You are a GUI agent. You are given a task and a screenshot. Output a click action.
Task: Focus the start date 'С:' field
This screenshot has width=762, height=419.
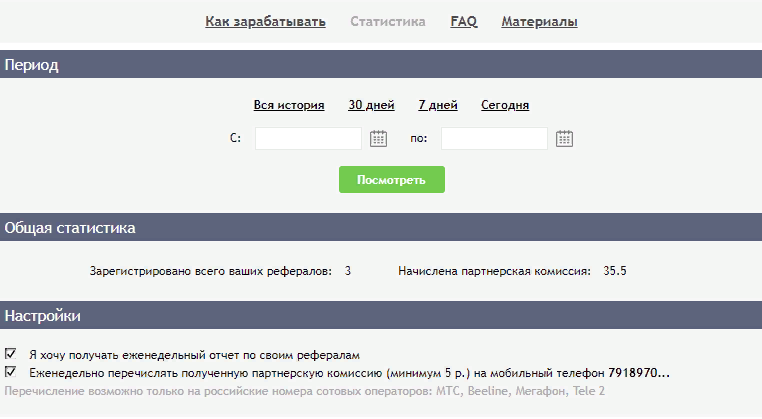tap(308, 139)
